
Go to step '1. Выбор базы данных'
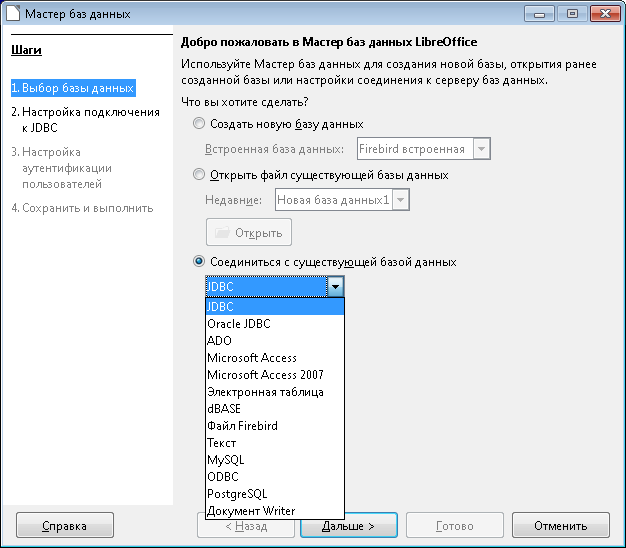(73, 88)
